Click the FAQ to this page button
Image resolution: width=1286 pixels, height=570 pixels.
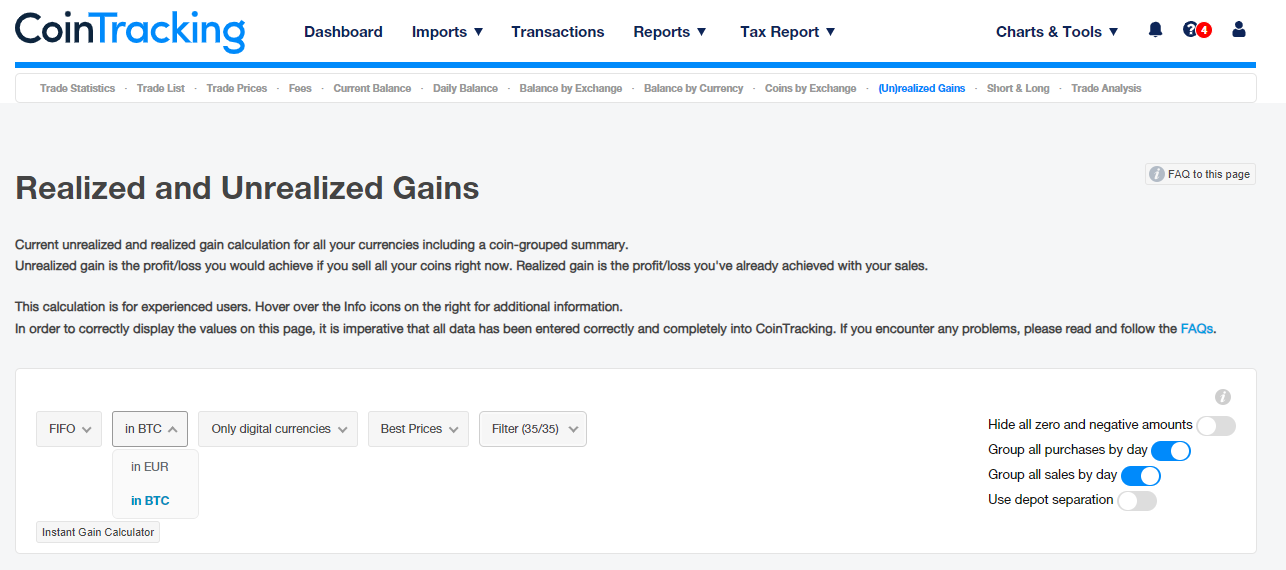(1200, 174)
